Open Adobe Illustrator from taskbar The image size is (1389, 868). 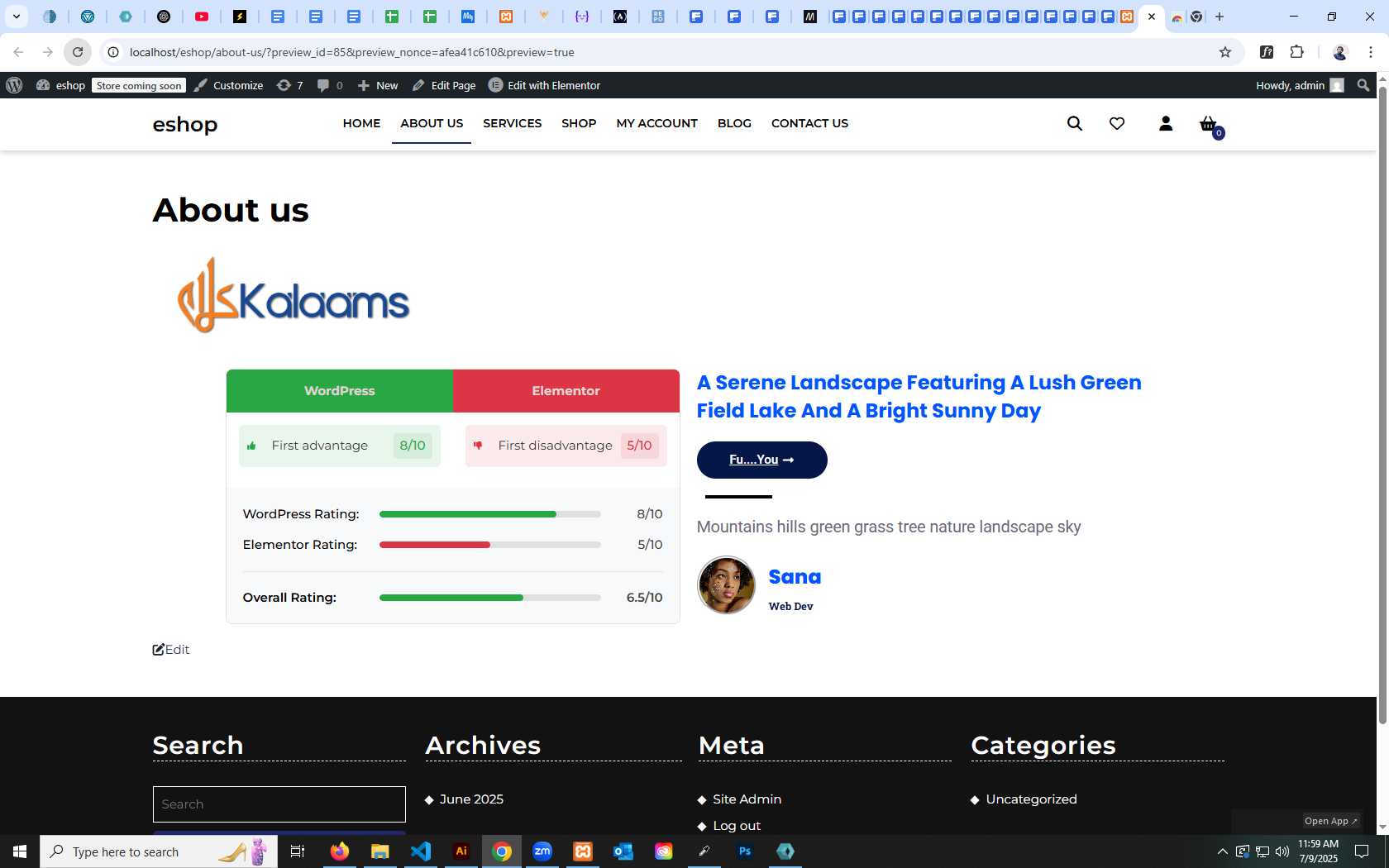461,851
